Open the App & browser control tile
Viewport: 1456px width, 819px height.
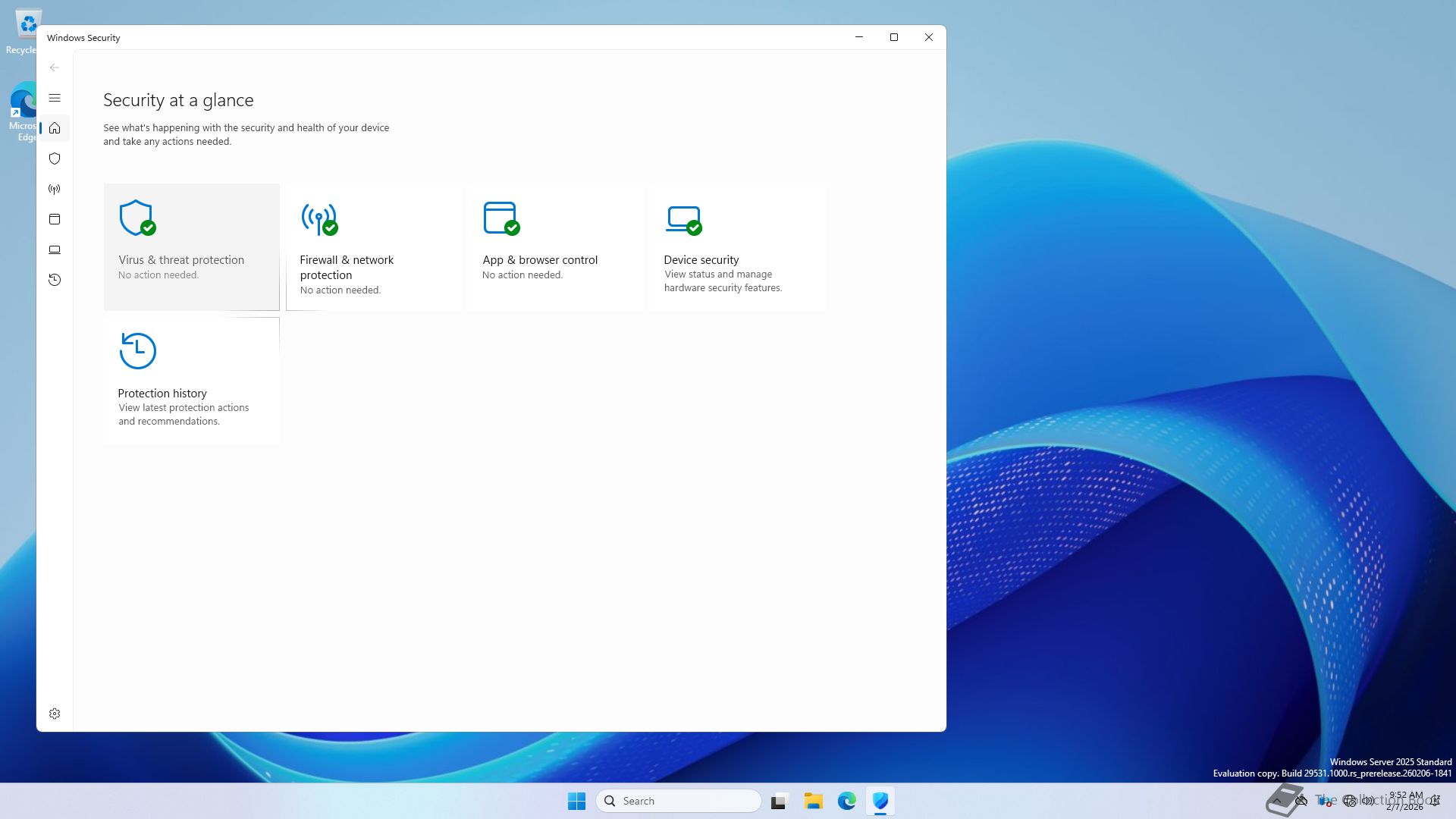coord(555,246)
